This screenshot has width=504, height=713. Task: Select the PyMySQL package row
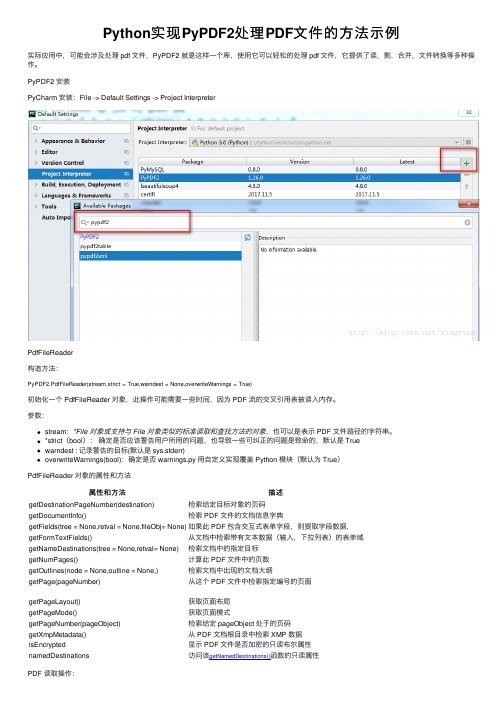299,170
